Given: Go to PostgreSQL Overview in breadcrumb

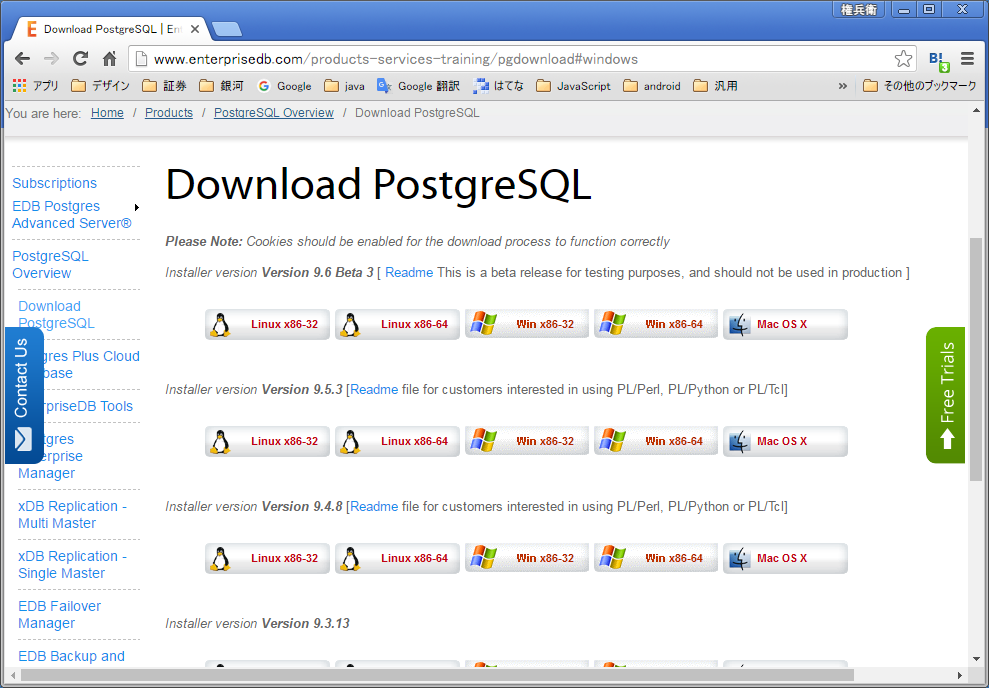Looking at the screenshot, I should pos(274,113).
